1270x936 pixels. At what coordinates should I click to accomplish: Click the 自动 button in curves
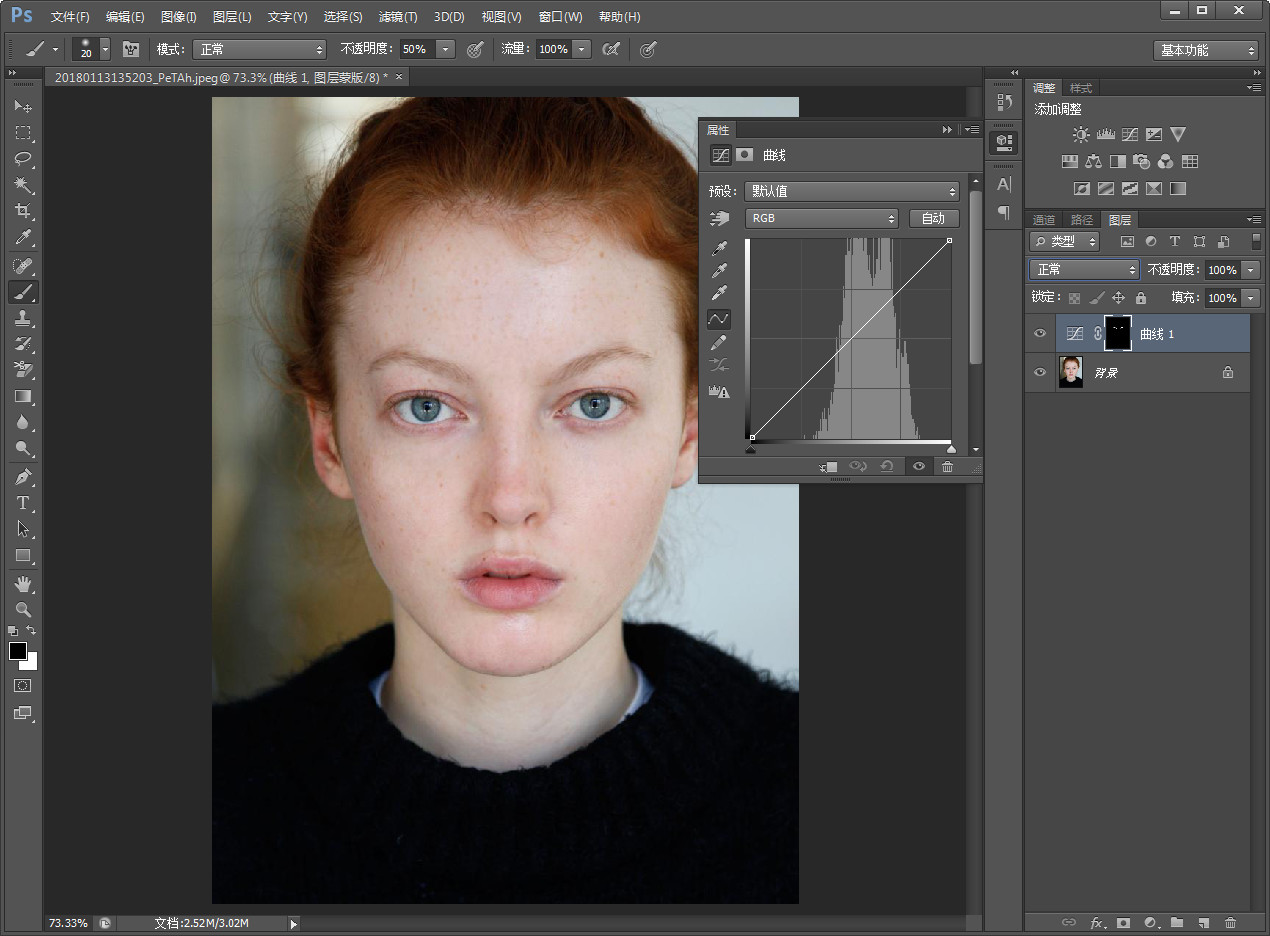pos(933,218)
